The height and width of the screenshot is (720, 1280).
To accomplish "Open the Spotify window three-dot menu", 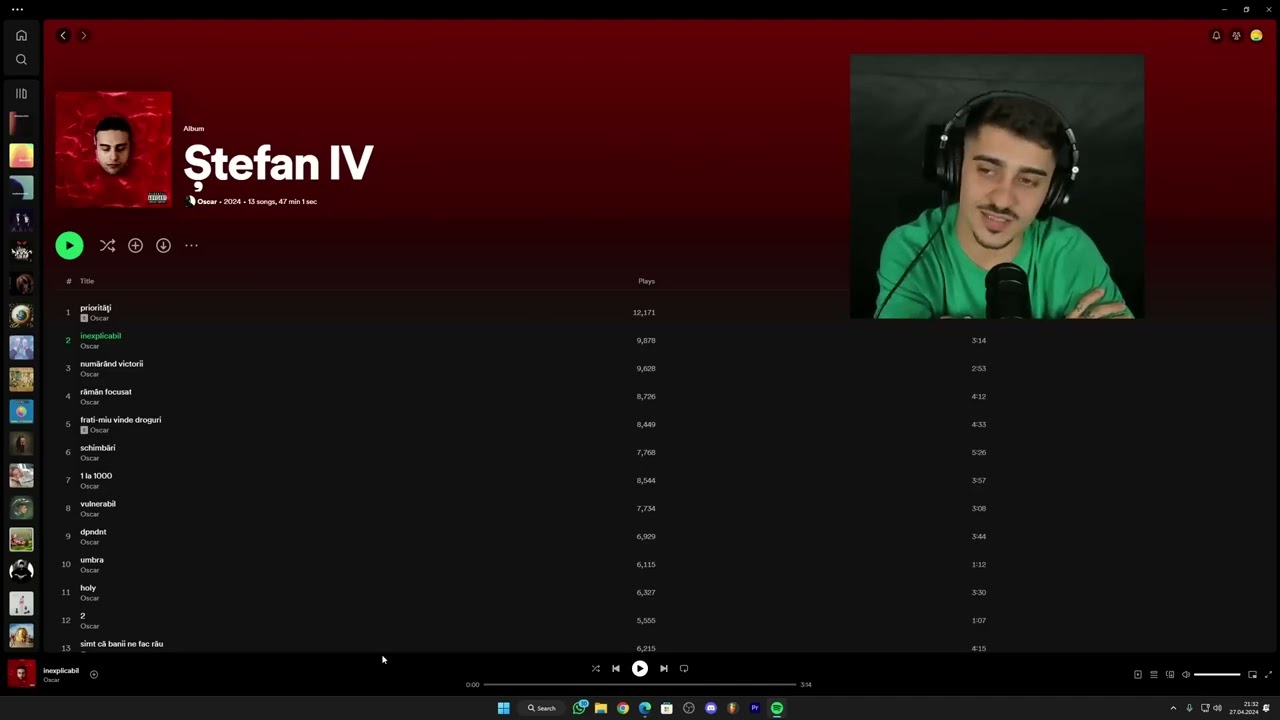I will [17, 9].
